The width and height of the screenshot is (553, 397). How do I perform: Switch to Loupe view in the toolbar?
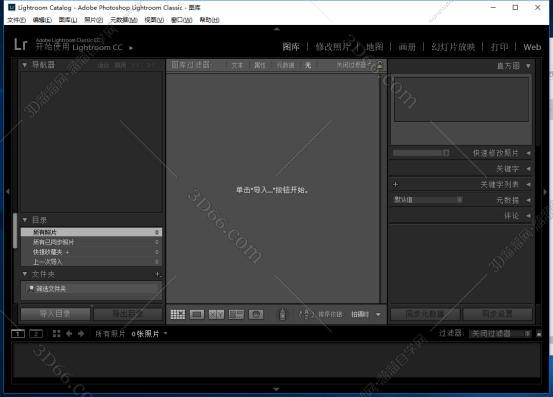(x=197, y=314)
